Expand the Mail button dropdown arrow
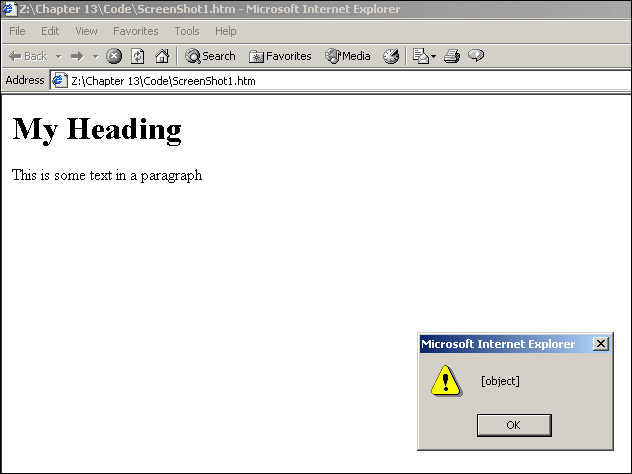 point(434,56)
